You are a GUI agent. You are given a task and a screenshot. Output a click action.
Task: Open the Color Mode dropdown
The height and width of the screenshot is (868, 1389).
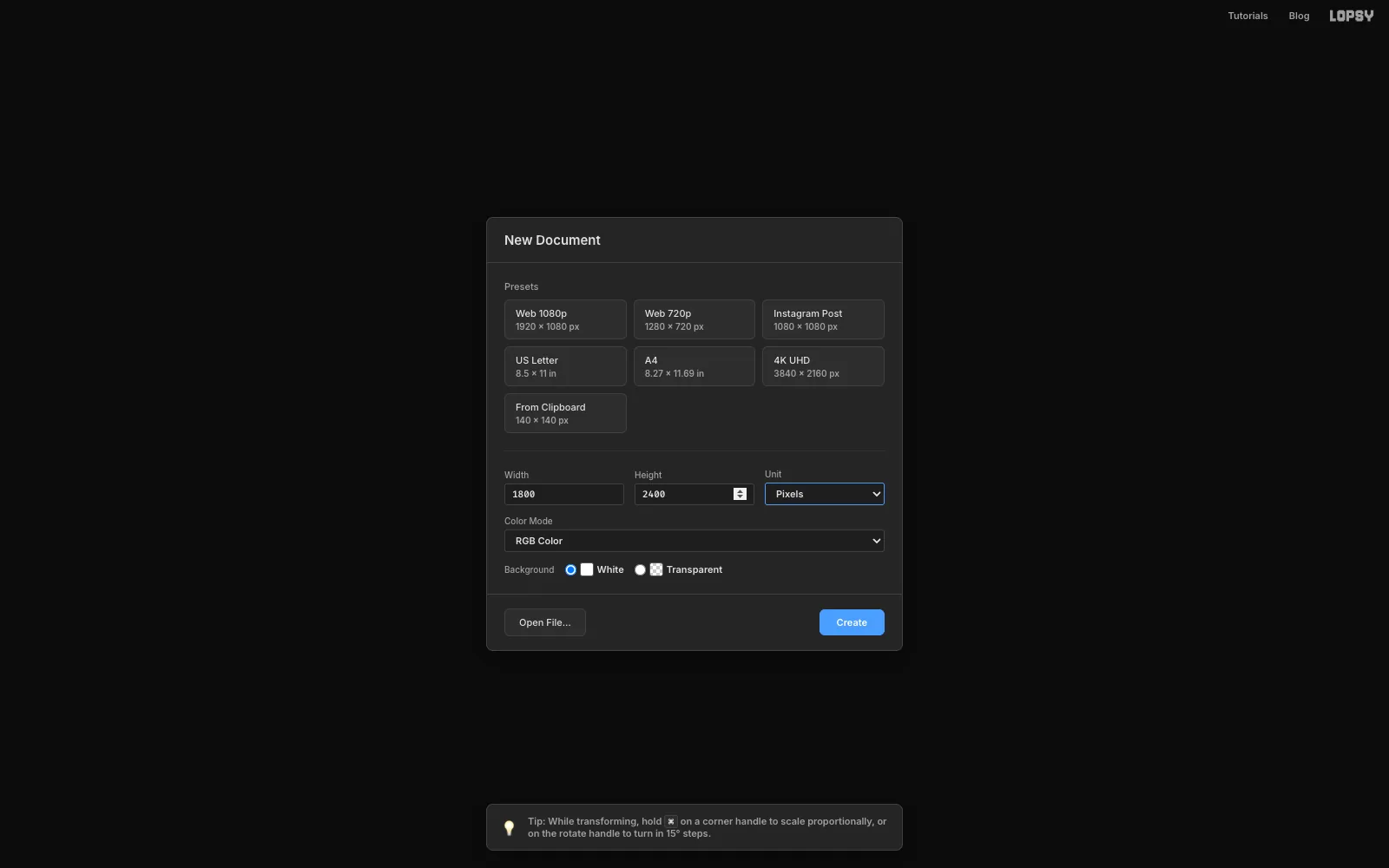coord(694,541)
